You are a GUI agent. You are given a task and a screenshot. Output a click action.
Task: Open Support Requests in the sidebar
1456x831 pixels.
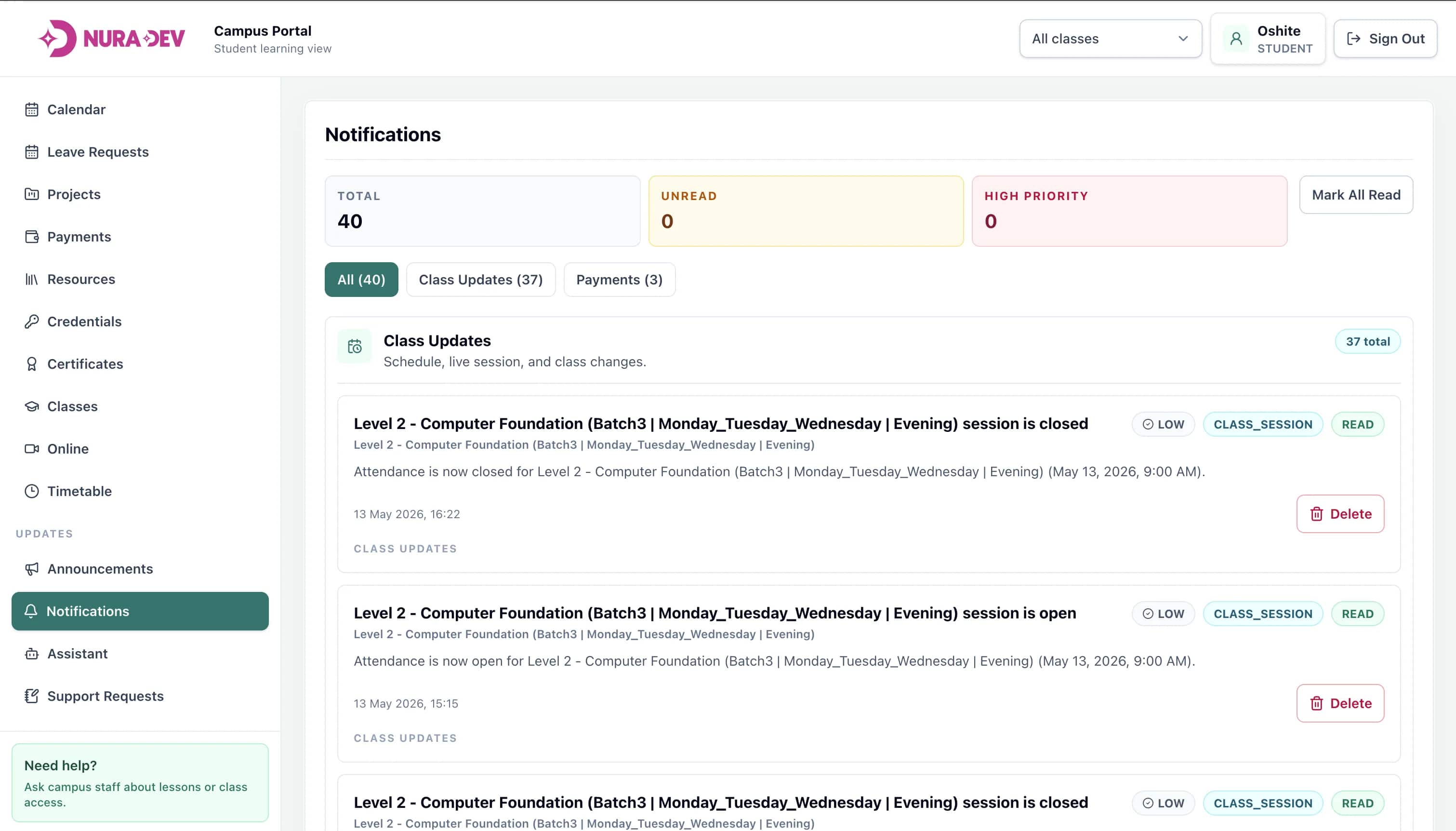[140, 697]
